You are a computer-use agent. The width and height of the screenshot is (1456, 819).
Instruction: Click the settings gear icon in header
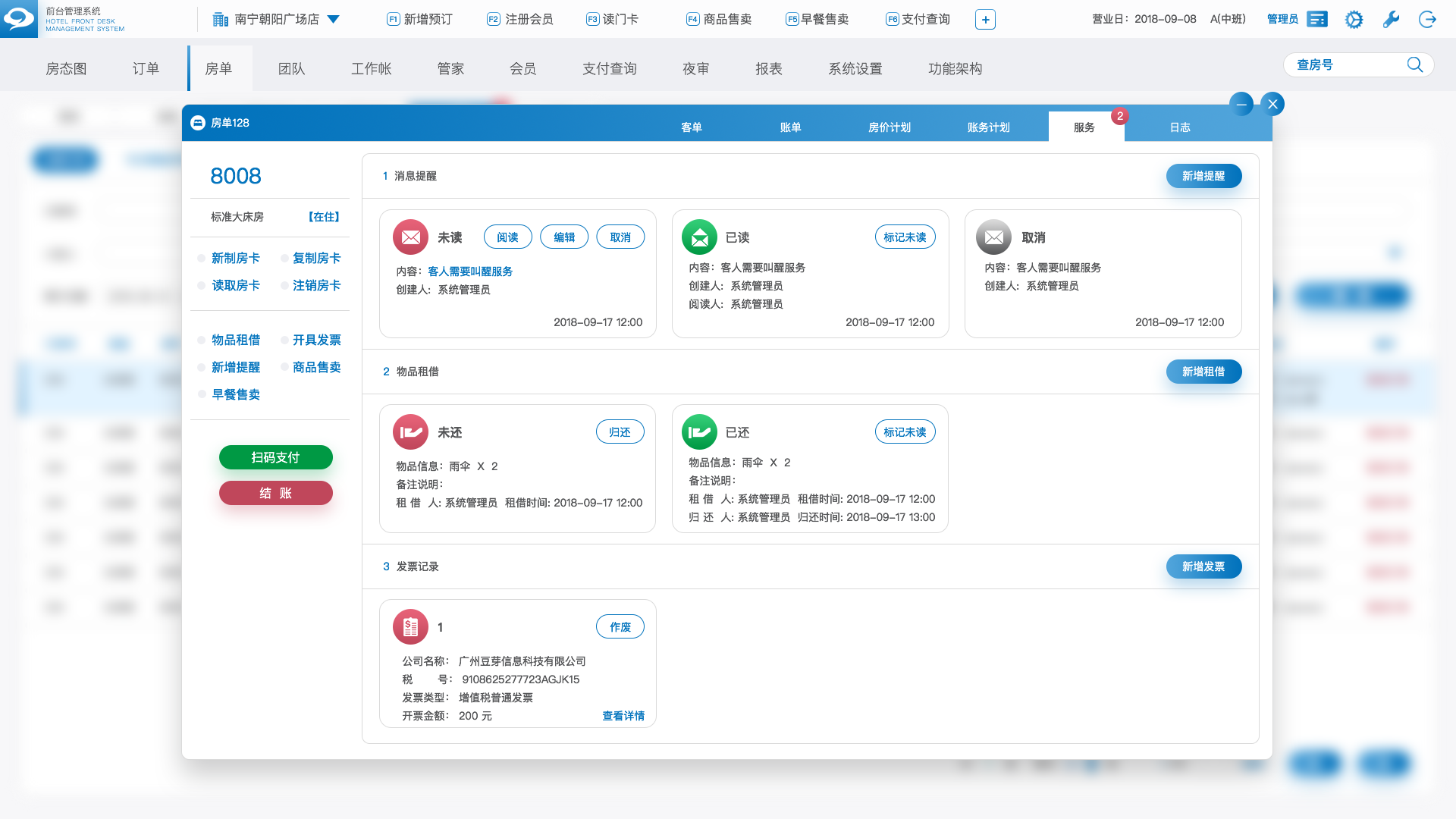pyautogui.click(x=1354, y=20)
